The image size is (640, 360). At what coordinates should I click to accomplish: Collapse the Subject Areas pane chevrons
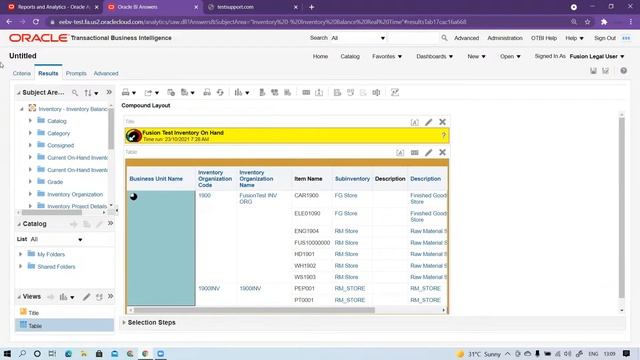[109, 92]
